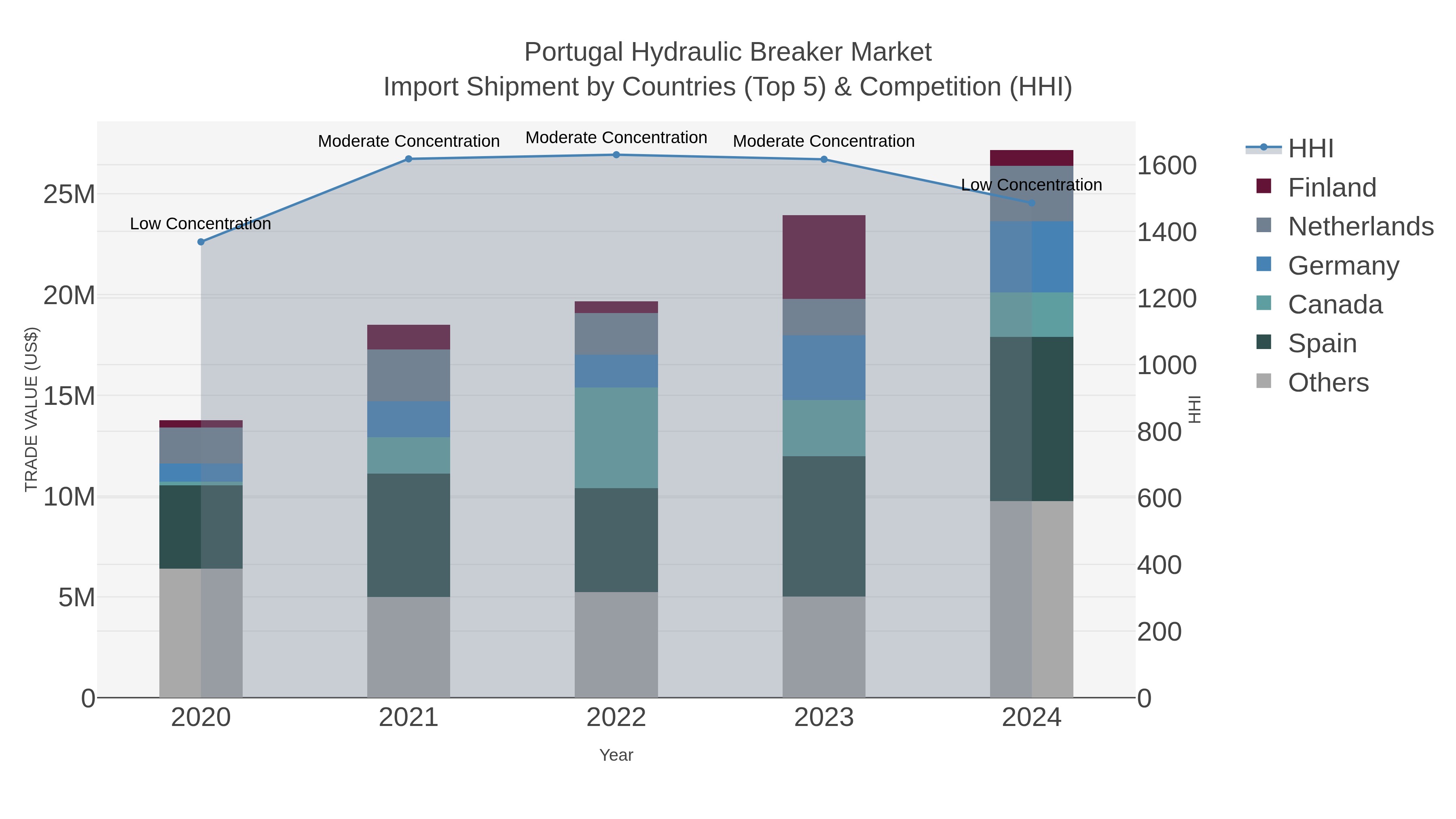Click the 2021 Netherlands bar segment
The height and width of the screenshot is (819, 1456).
pos(408,375)
